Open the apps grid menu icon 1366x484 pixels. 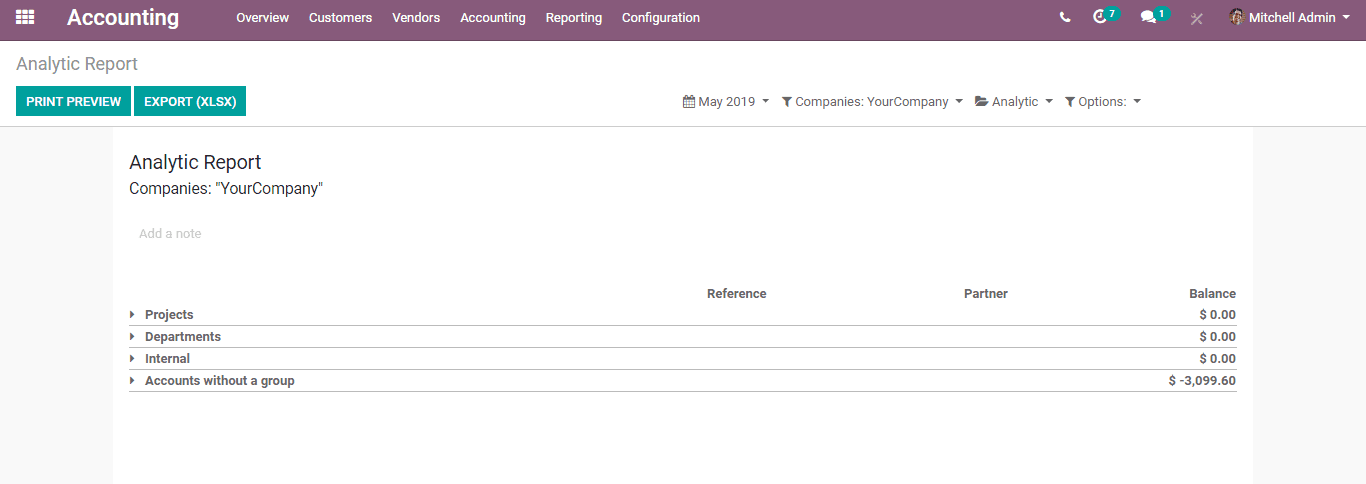click(x=25, y=17)
